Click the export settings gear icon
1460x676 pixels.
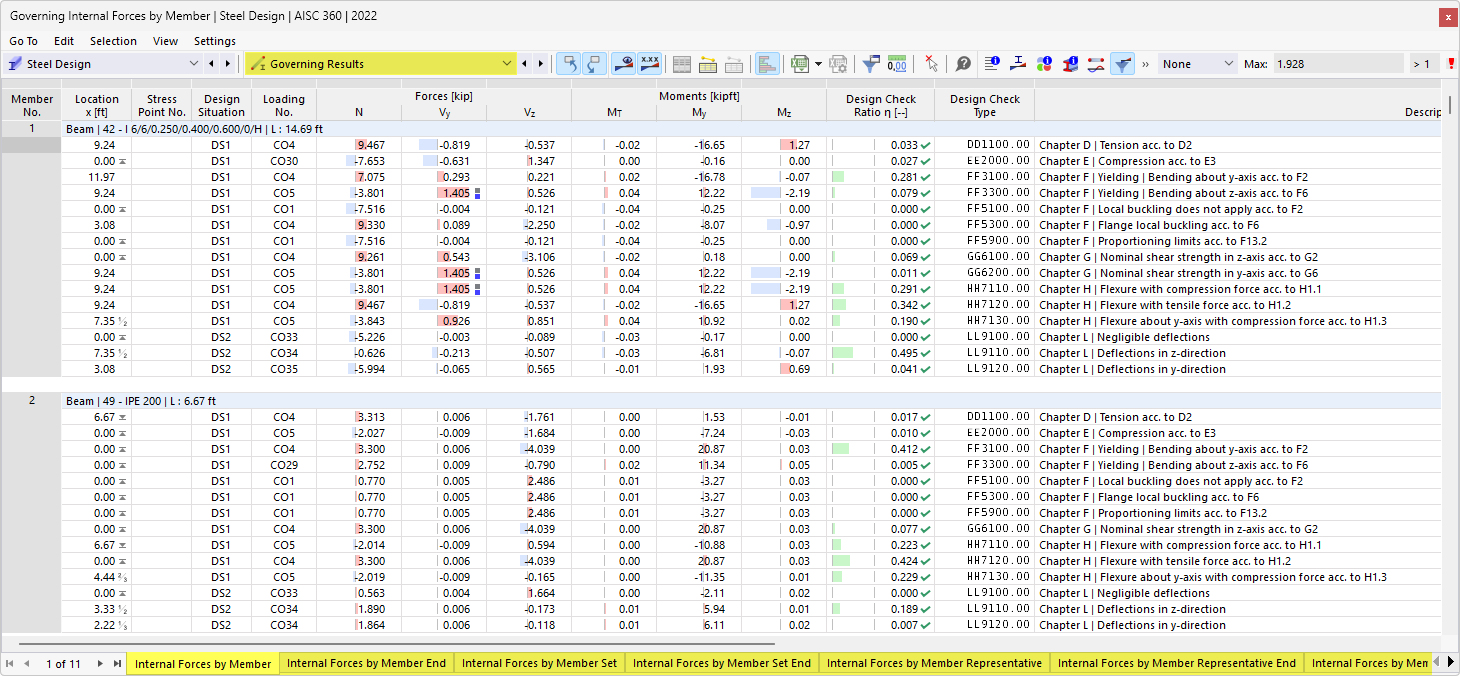838,64
